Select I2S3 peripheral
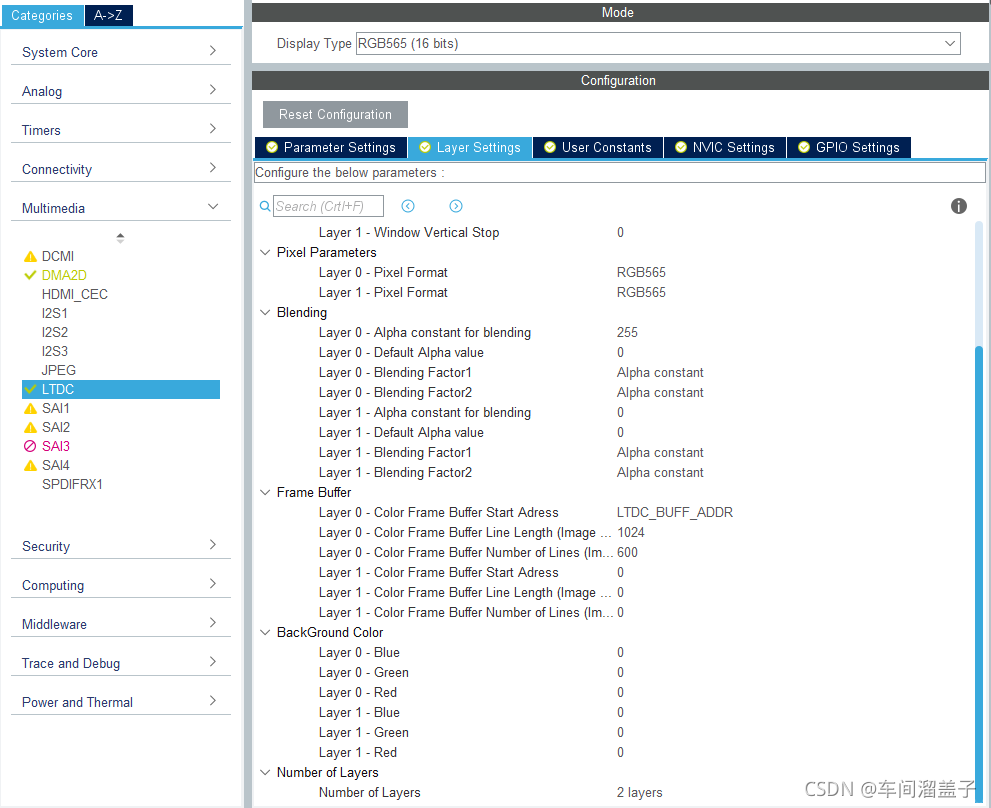This screenshot has height=808, width=991. pyautogui.click(x=54, y=352)
